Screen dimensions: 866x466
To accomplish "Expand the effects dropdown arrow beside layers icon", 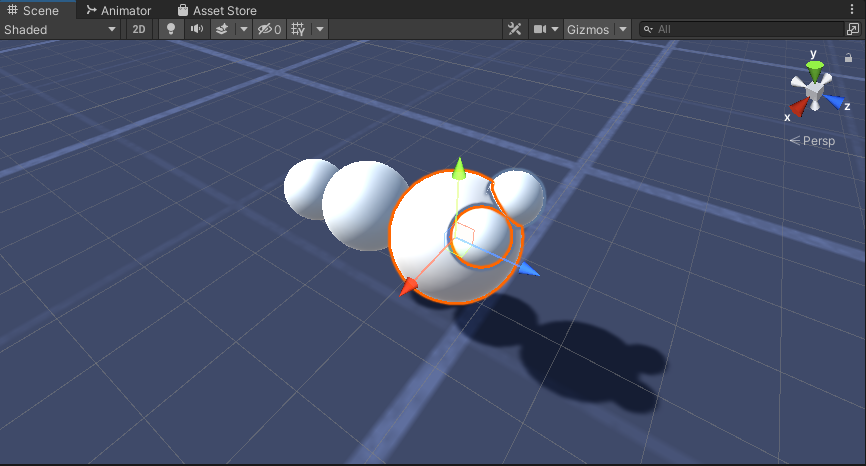I will (x=243, y=29).
